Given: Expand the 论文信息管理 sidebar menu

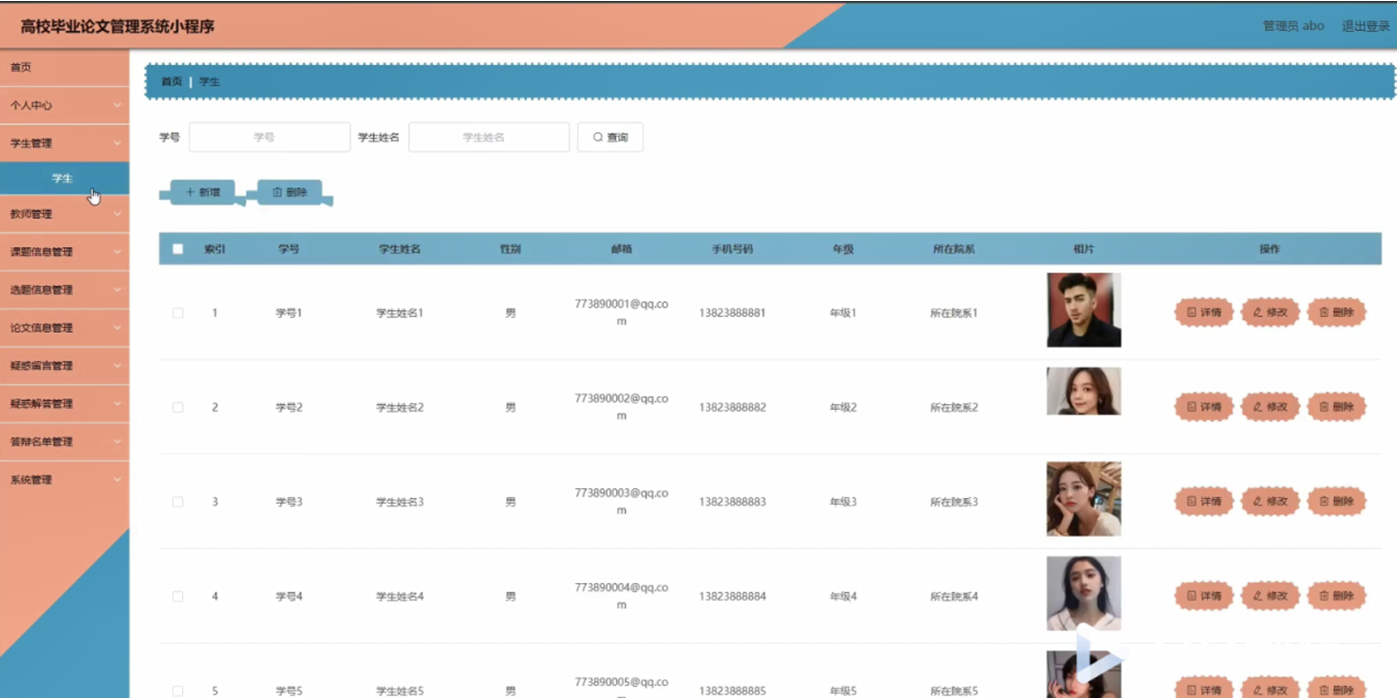Looking at the screenshot, I should (64, 328).
